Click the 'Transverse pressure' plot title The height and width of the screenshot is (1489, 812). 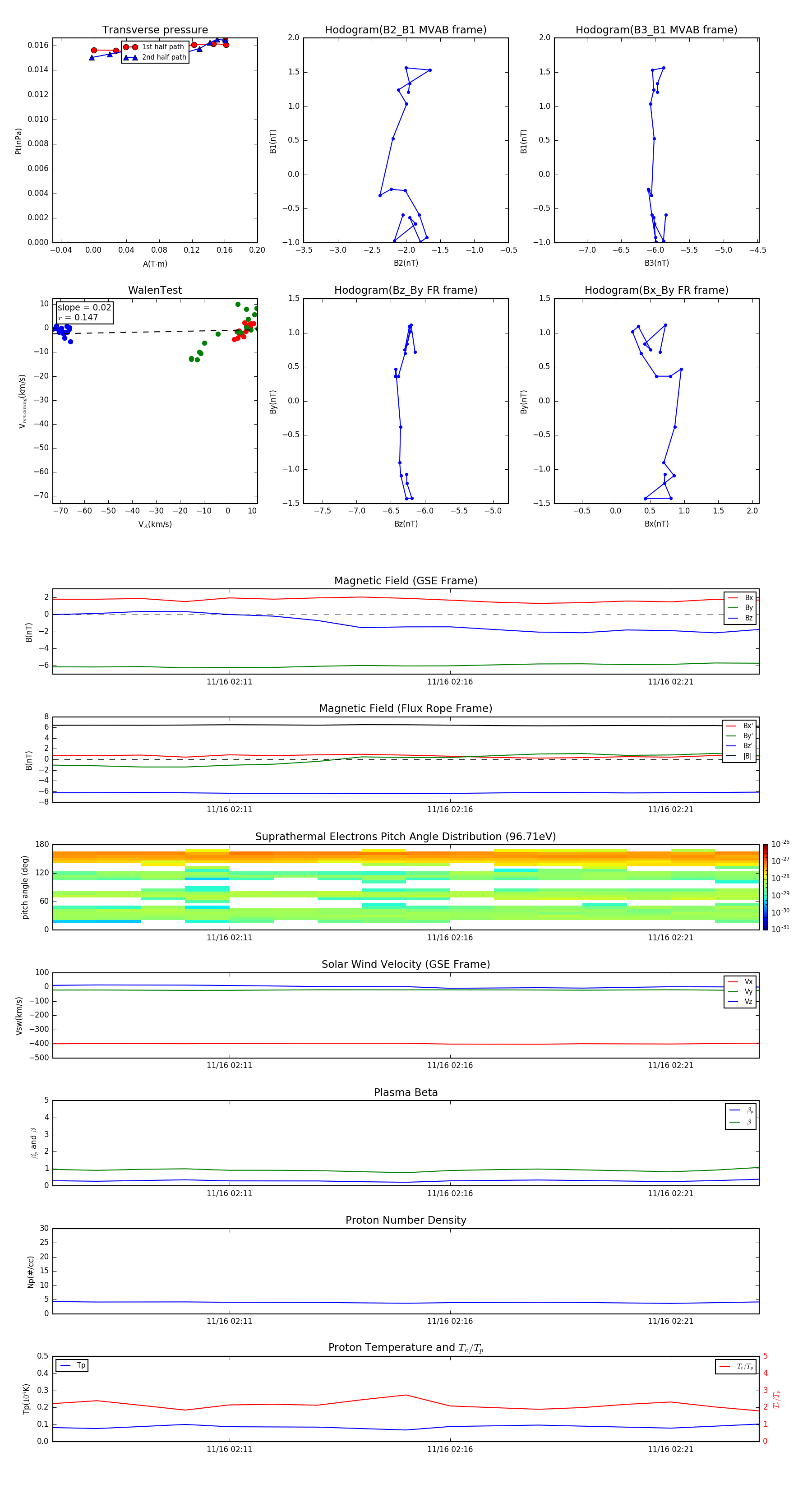click(x=155, y=30)
